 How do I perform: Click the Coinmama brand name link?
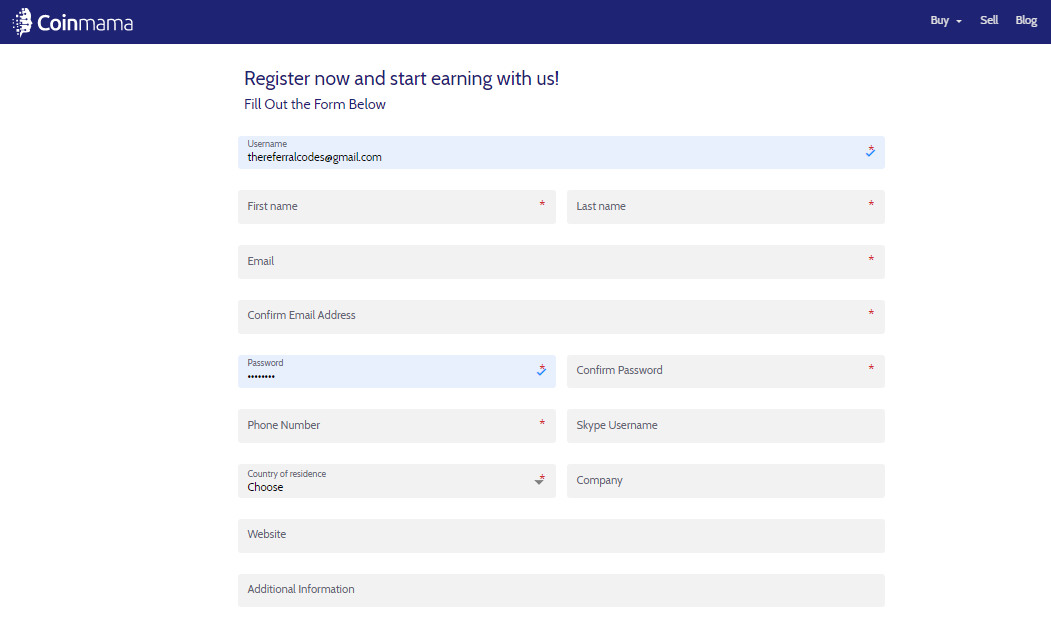point(85,23)
